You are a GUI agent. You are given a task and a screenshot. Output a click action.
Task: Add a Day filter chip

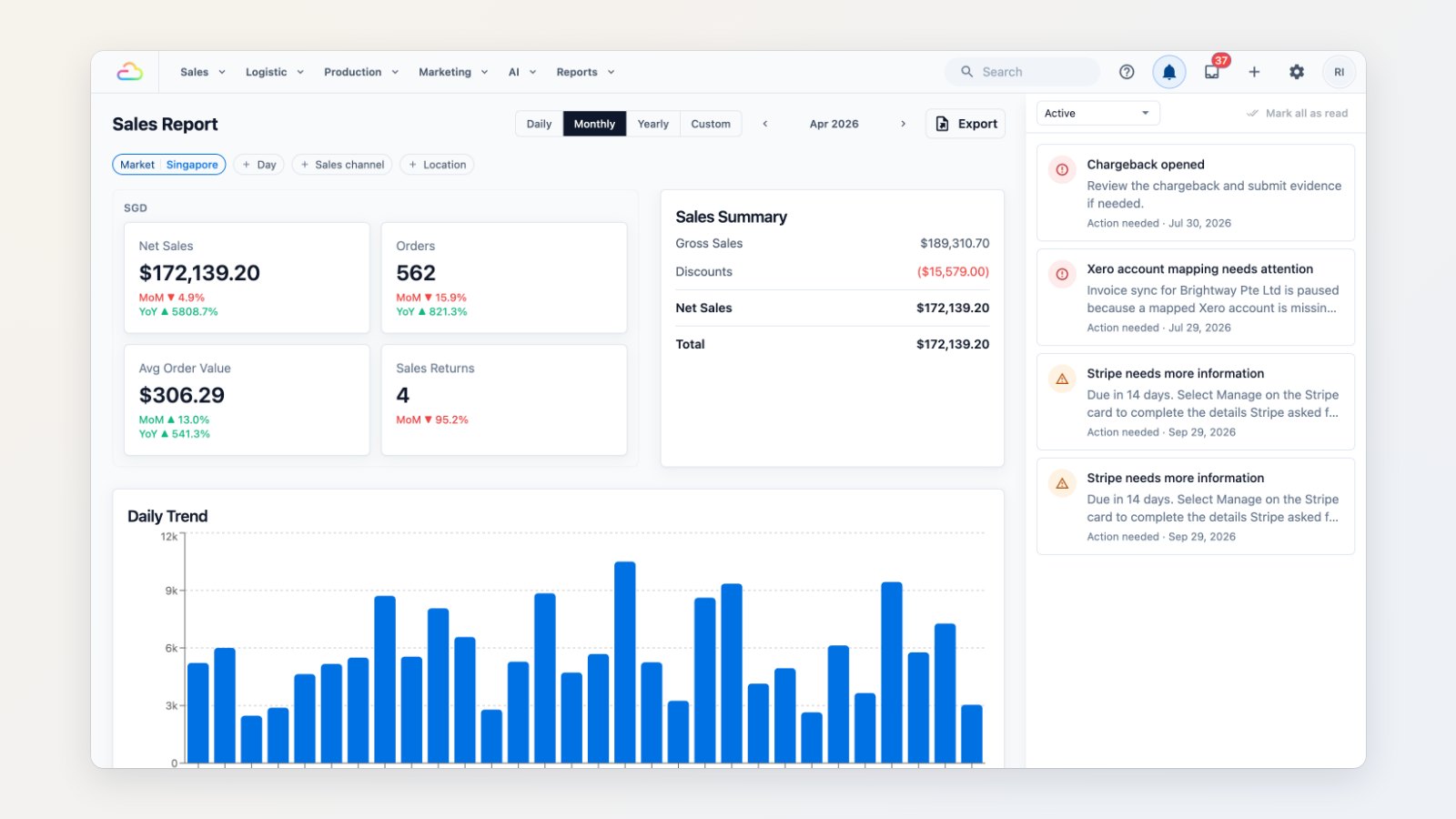[259, 165]
